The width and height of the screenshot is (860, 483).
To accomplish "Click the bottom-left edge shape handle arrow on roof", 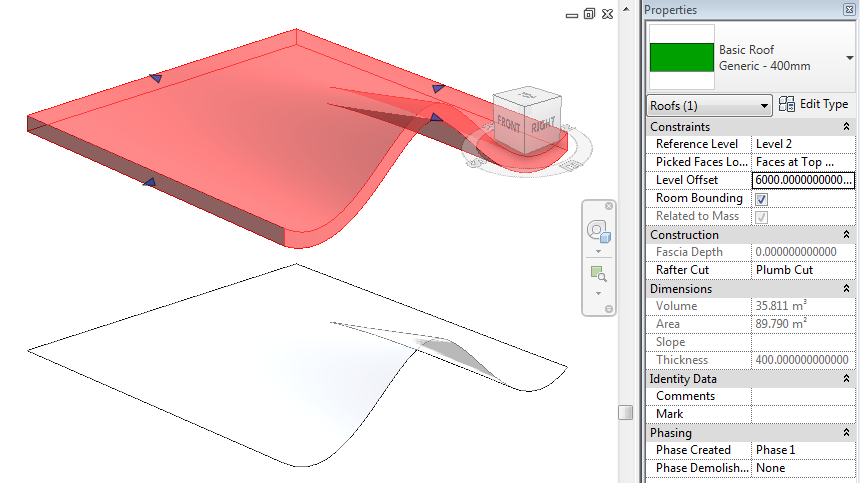I will [x=149, y=181].
